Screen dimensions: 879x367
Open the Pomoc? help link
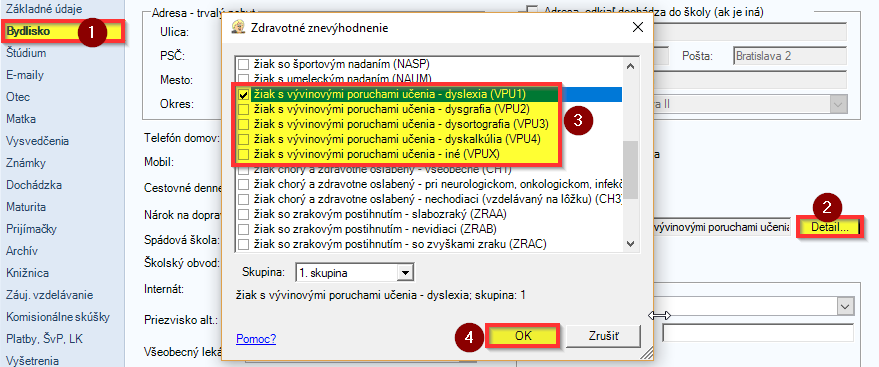coord(256,339)
